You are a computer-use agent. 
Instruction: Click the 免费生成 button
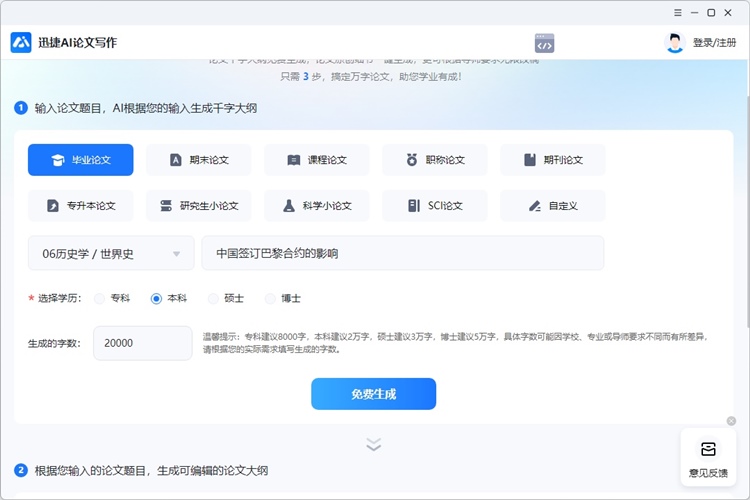click(x=374, y=394)
